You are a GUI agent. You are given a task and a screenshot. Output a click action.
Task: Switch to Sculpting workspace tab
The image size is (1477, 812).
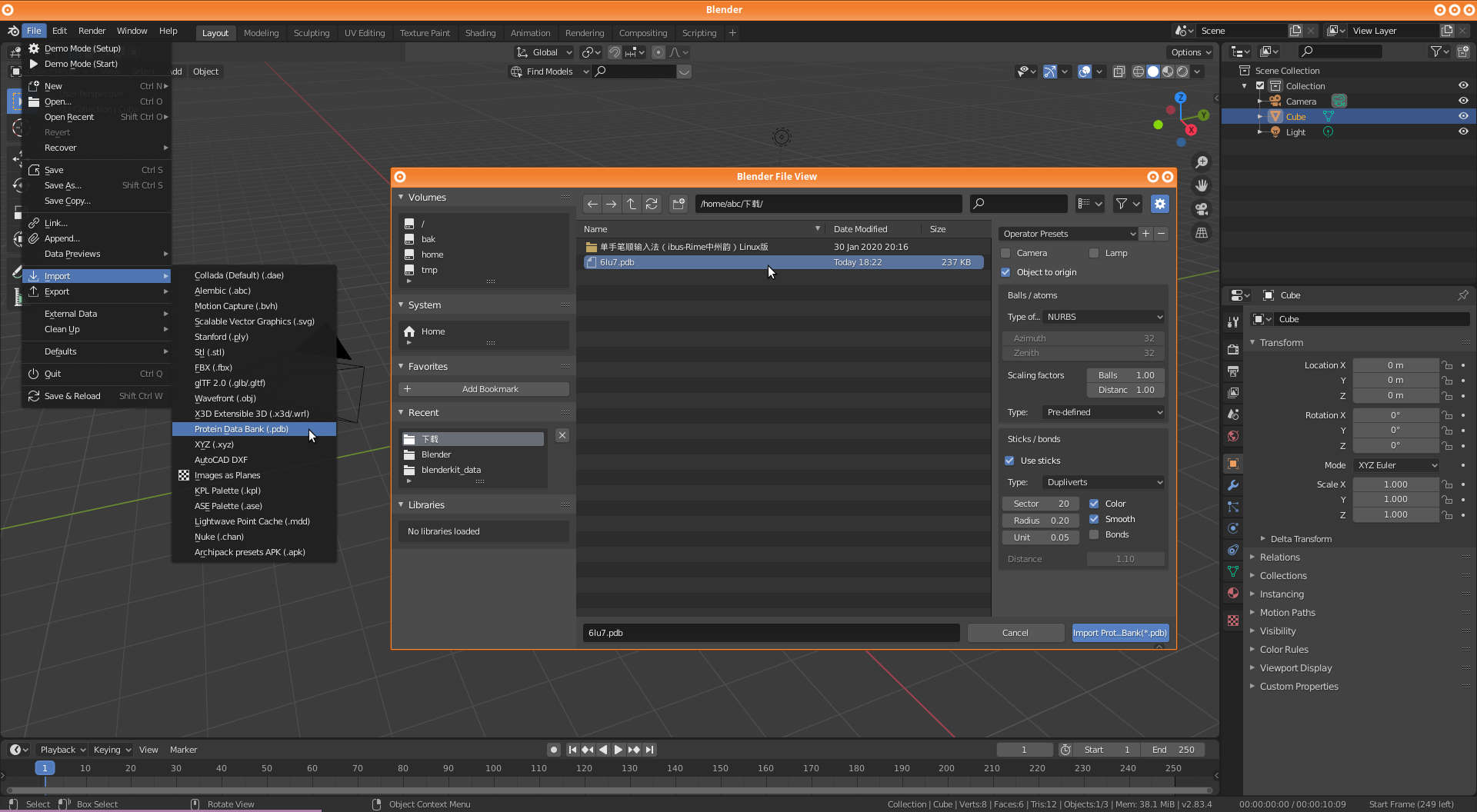click(x=312, y=33)
